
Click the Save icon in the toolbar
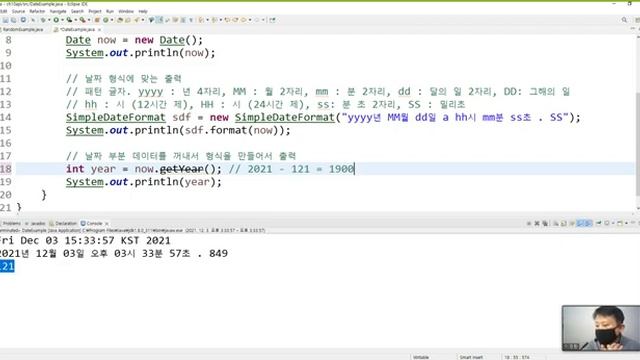pyautogui.click(x=5, y=20)
